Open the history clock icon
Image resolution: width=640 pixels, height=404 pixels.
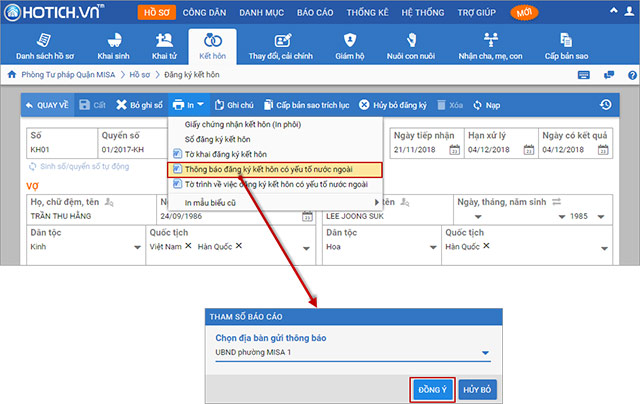coord(606,105)
